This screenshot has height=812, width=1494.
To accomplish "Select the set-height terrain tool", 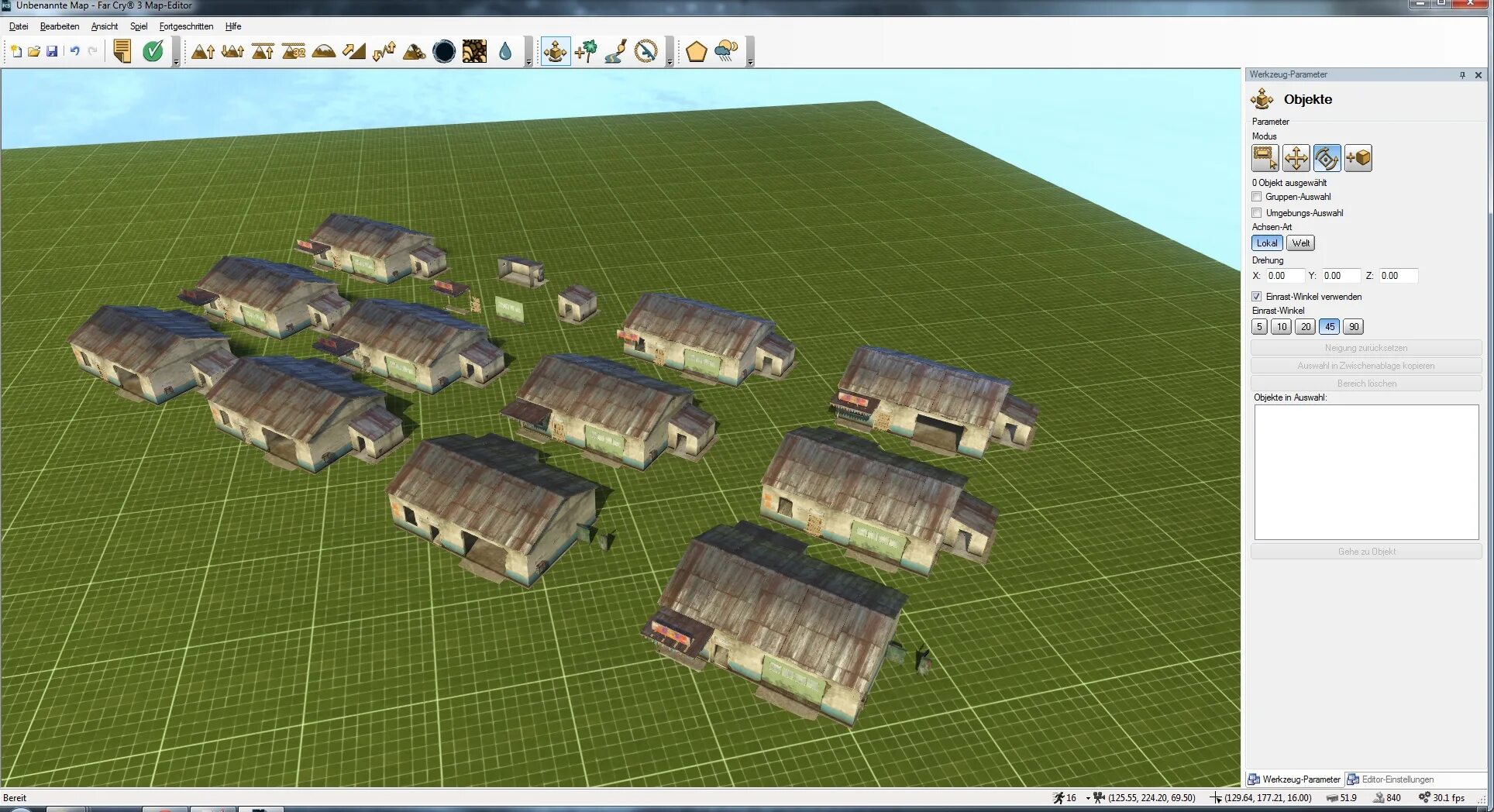I will (263, 51).
